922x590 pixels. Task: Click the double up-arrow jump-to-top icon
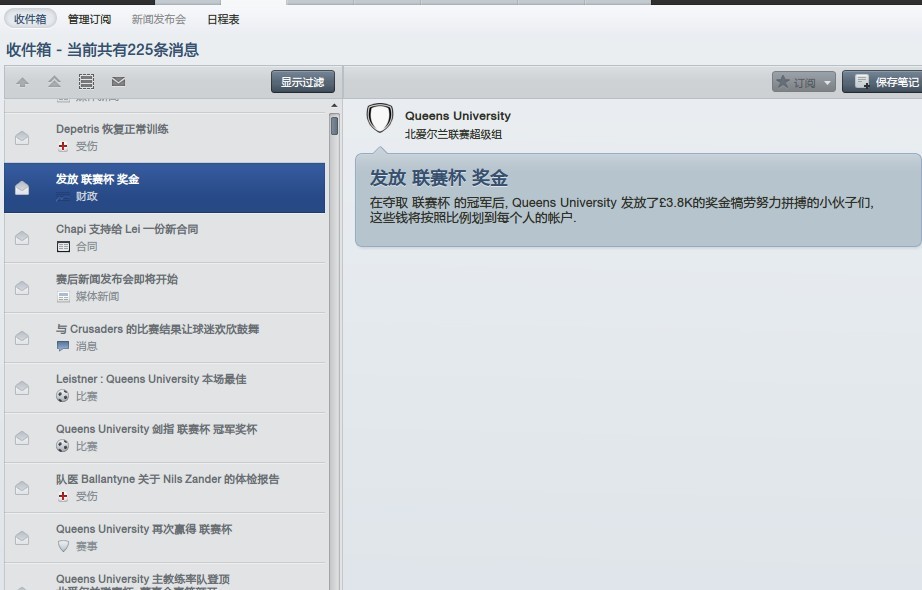click(54, 82)
